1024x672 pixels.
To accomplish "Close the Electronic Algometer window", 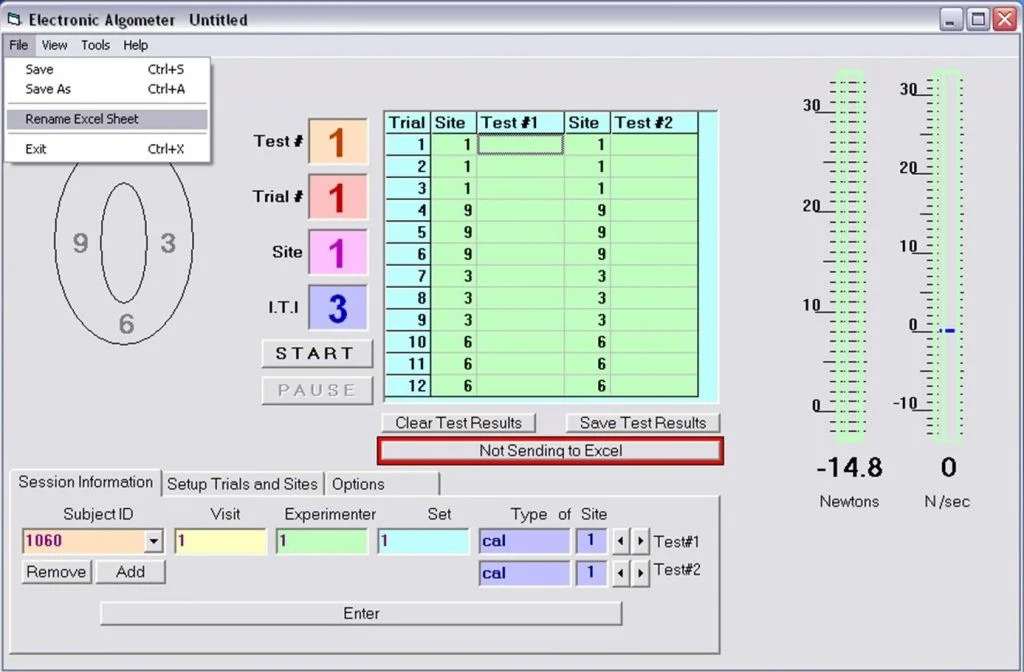I will tap(1004, 20).
